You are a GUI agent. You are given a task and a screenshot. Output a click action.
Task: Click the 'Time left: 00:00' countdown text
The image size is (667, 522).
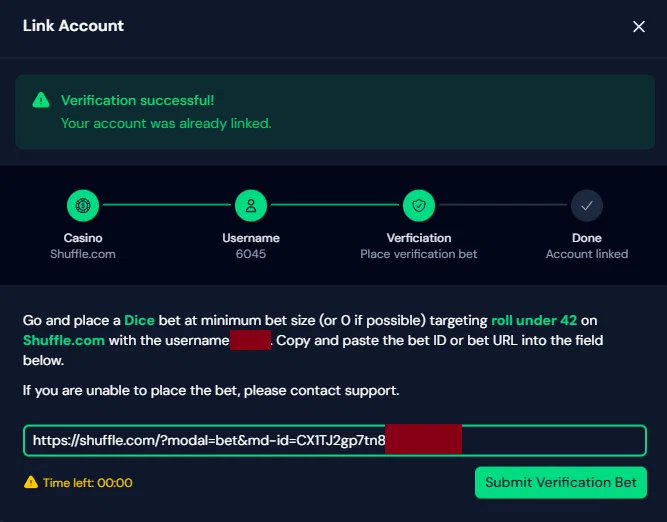[88, 483]
